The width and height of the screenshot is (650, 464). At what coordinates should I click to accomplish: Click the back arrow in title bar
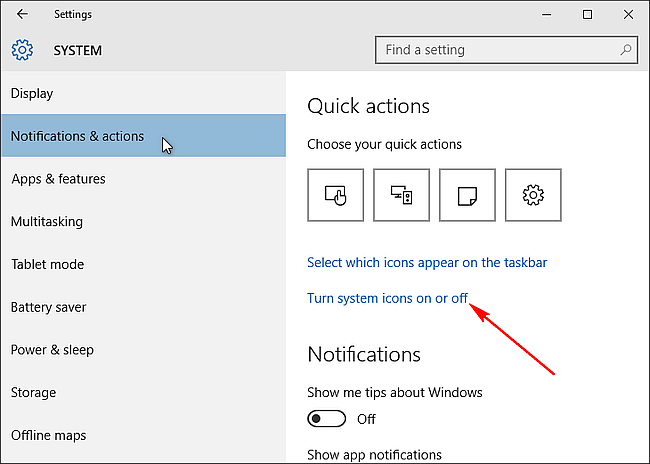pyautogui.click(x=22, y=14)
